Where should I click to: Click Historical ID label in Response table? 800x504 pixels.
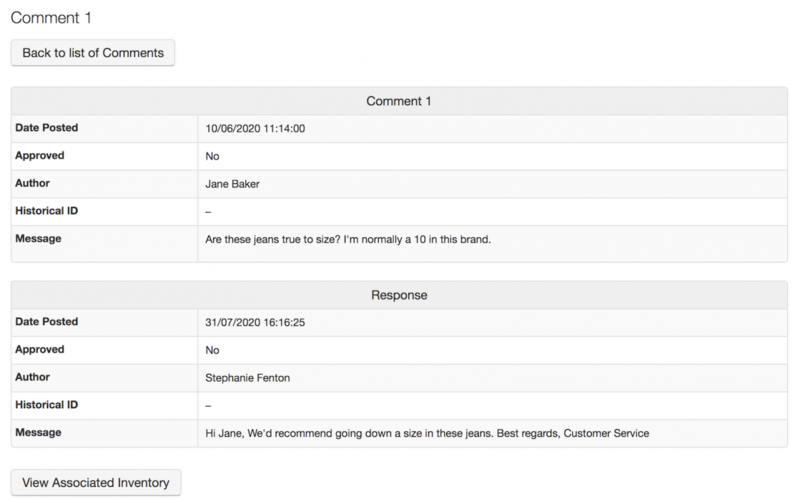click(x=48, y=405)
